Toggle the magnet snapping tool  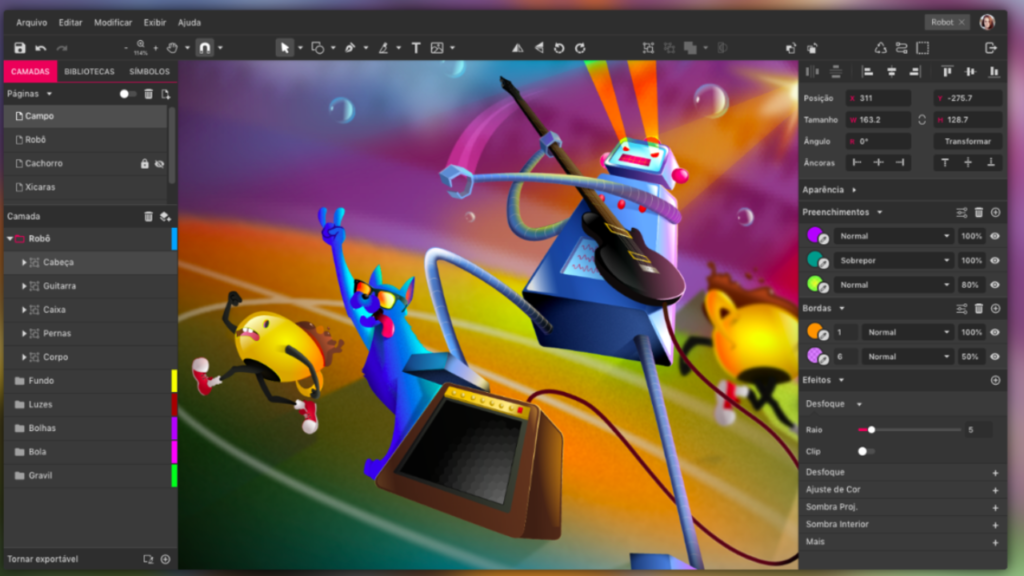tap(204, 48)
